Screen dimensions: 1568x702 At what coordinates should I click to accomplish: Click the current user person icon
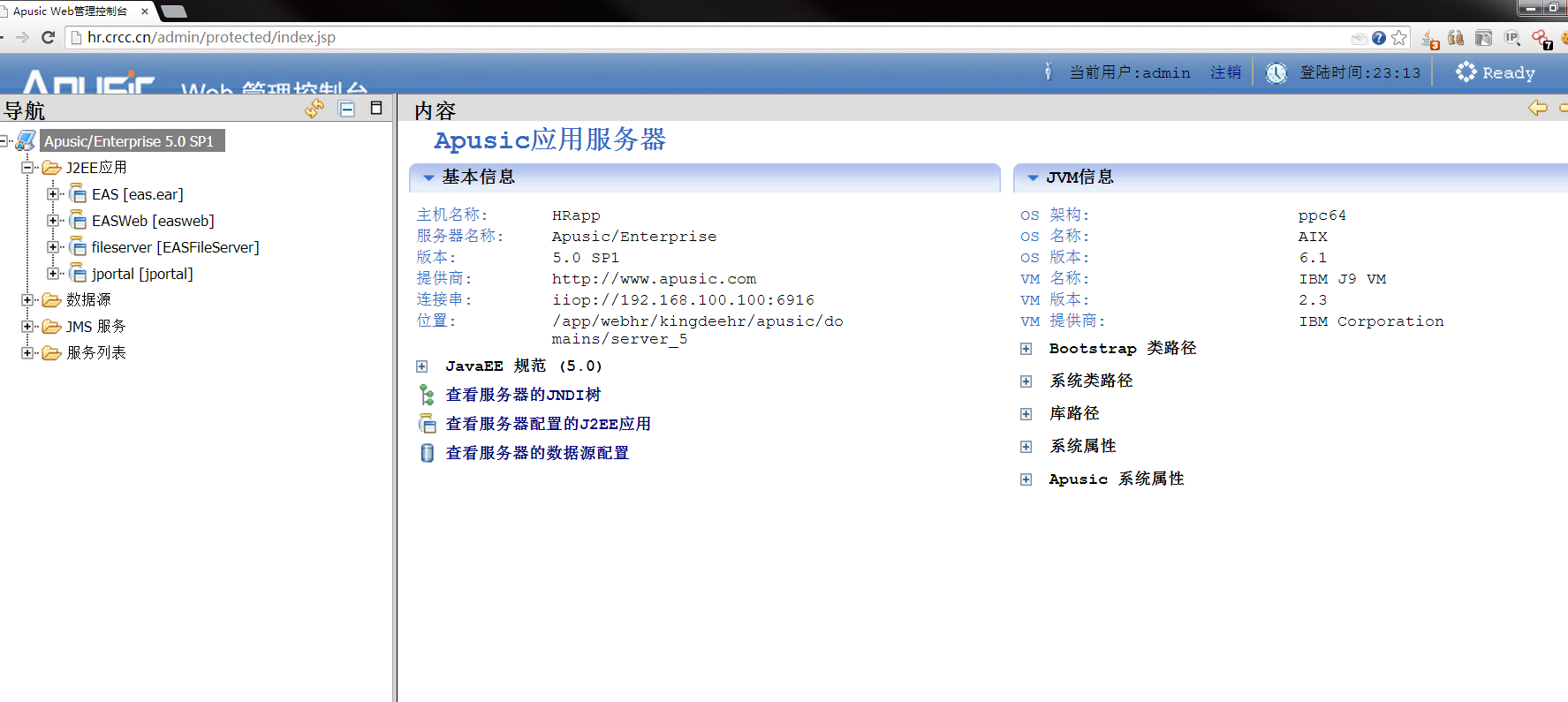[1048, 72]
